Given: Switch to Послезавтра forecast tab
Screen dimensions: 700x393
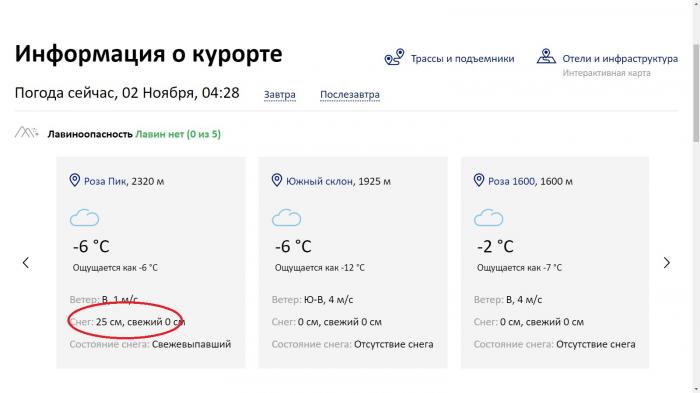Looking at the screenshot, I should [x=350, y=95].
